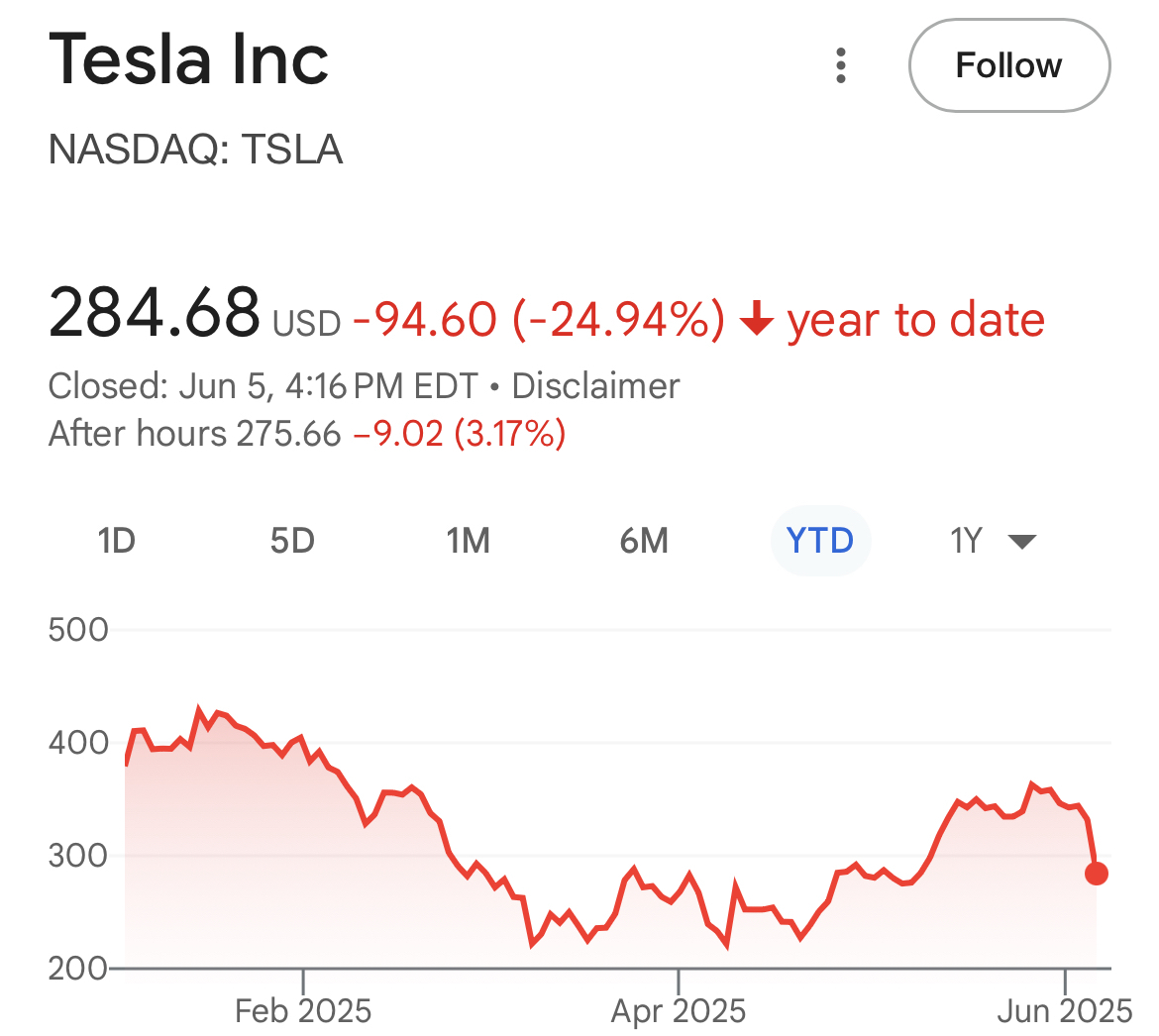1159x1036 pixels.
Task: Click the Follow button
Action: (1008, 65)
